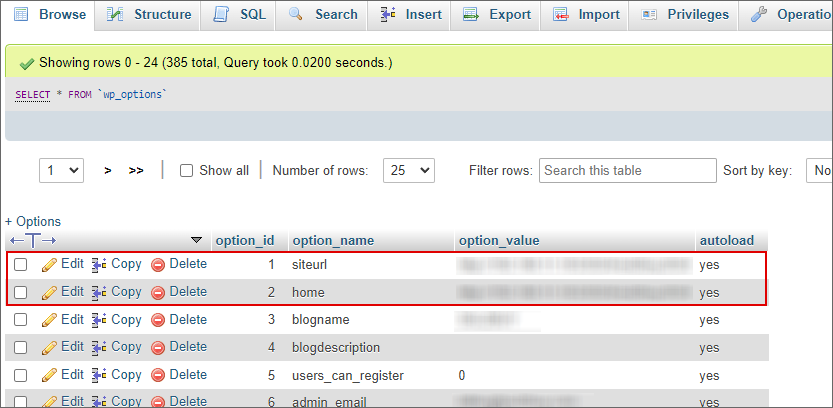The height and width of the screenshot is (408, 833).
Task: Click the Edit link for users_can_register
Action: 72,375
